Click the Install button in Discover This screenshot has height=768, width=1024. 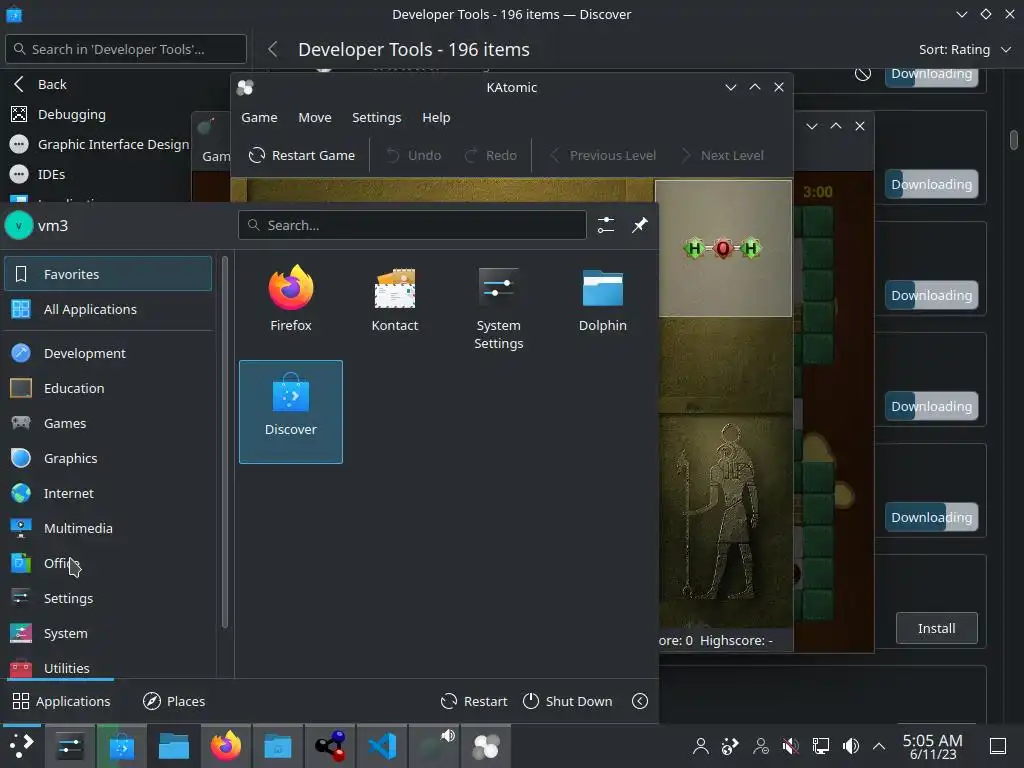[x=936, y=628]
